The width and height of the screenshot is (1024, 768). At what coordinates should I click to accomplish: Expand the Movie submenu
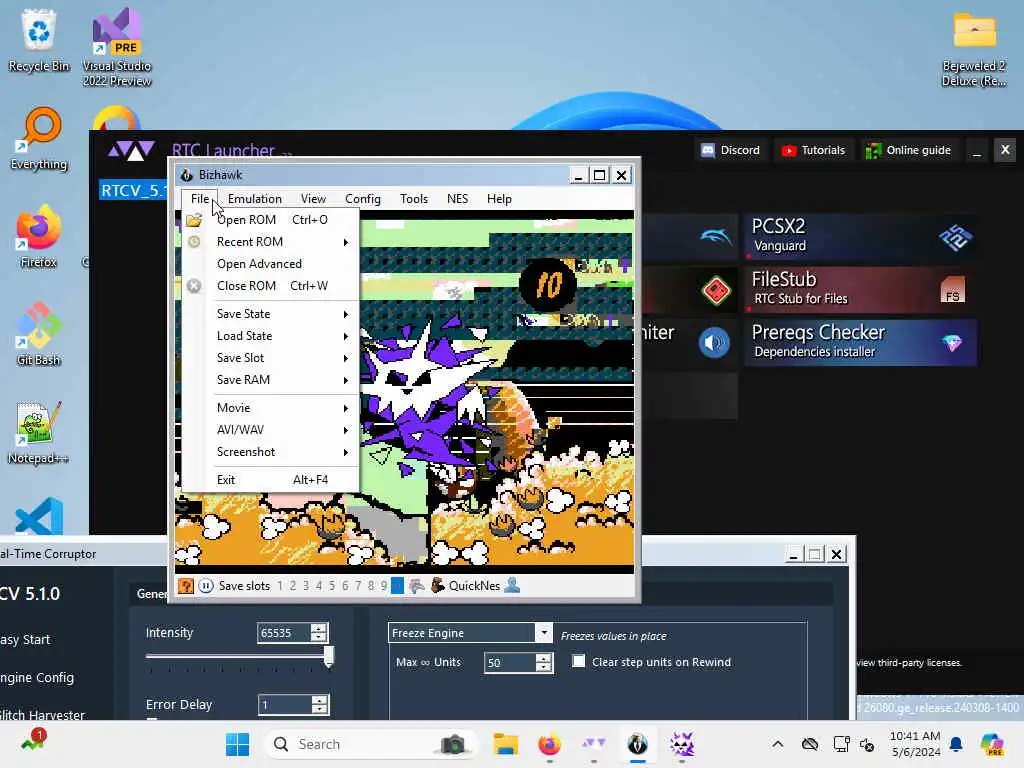[x=270, y=408]
